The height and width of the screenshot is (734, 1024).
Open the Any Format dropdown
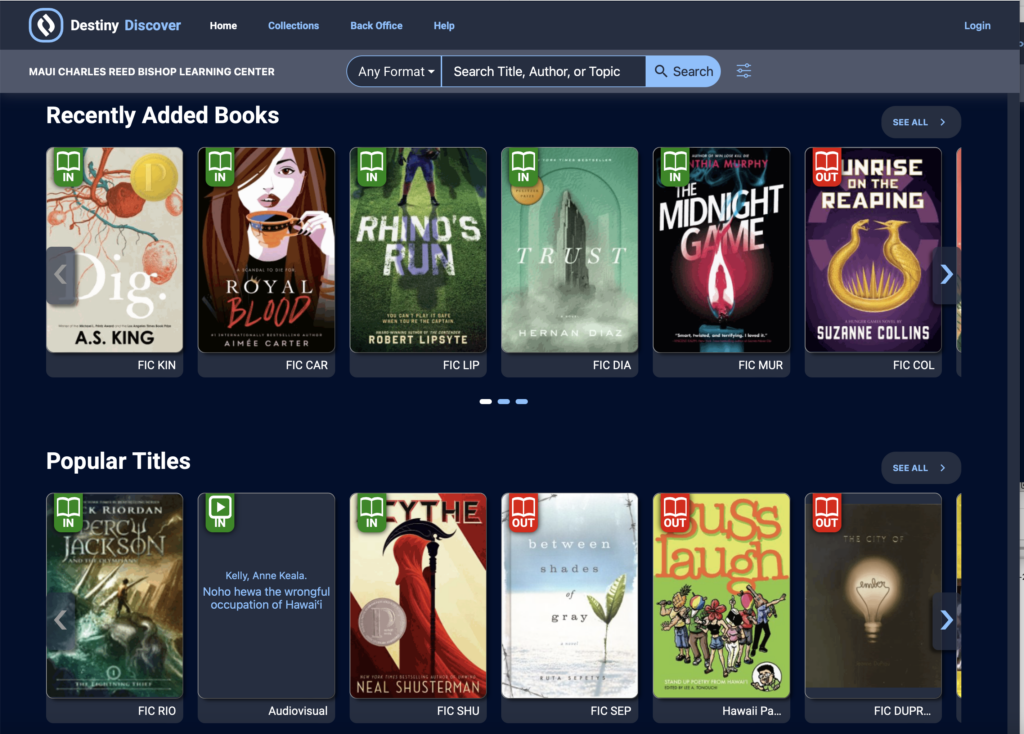pos(393,71)
